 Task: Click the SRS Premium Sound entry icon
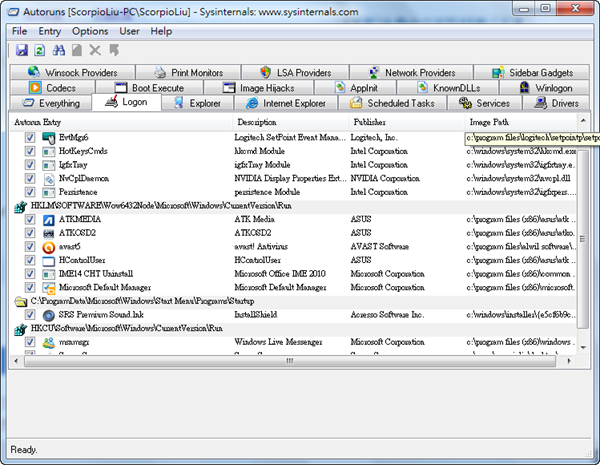click(x=48, y=314)
